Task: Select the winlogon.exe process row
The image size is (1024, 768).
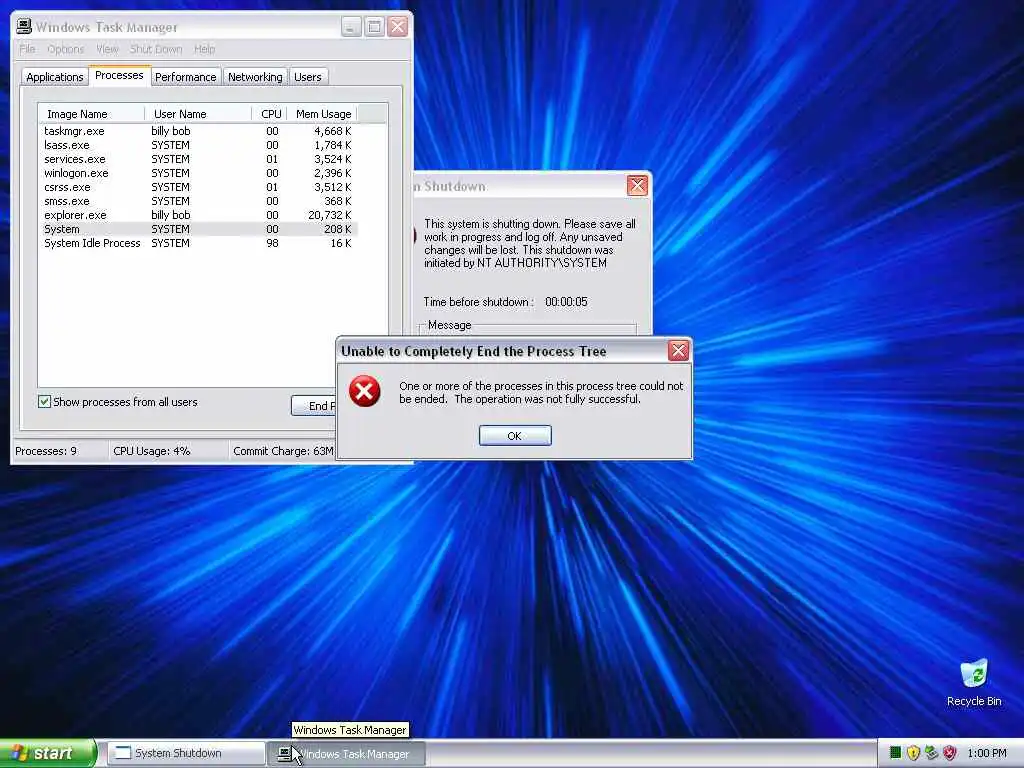Action: 198,173
